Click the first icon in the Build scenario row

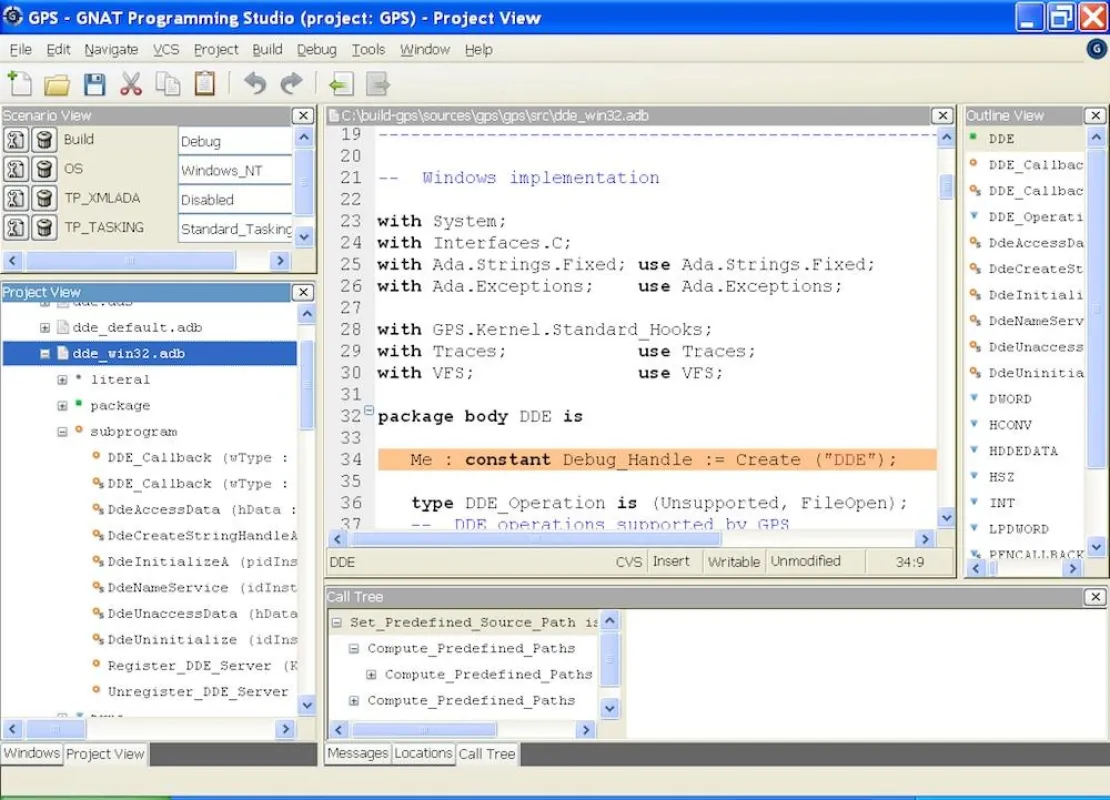click(x=16, y=140)
